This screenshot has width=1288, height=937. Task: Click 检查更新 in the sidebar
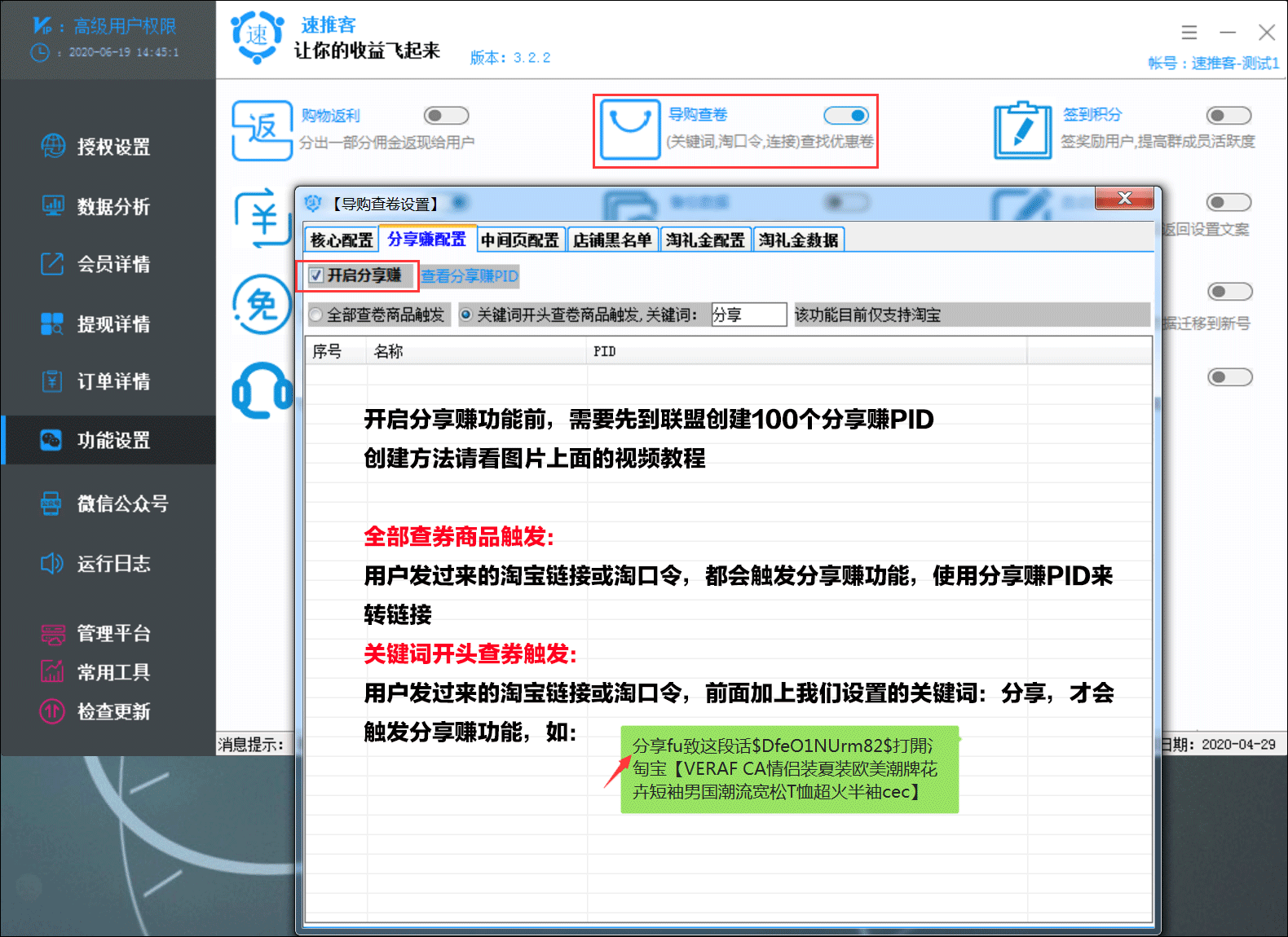coord(113,711)
